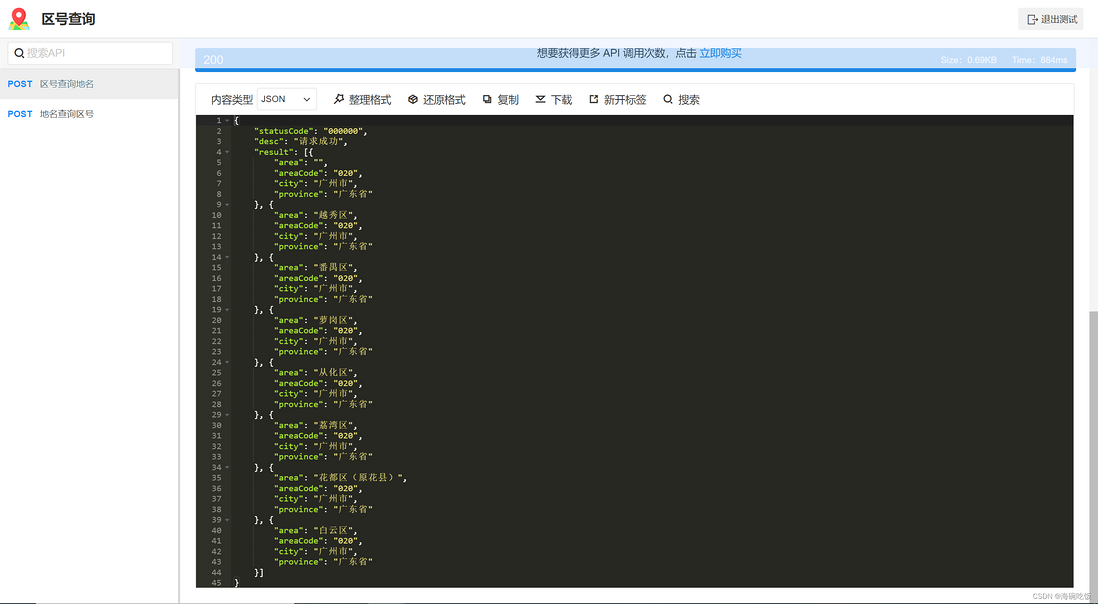Click the new tab icon beside 新开标签
Screen dimensions: 1098x604
tap(594, 99)
